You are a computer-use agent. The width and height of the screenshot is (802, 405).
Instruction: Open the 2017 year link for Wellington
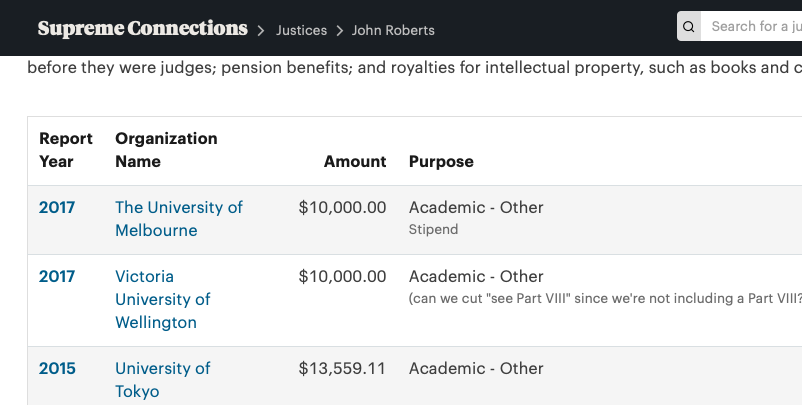(57, 277)
